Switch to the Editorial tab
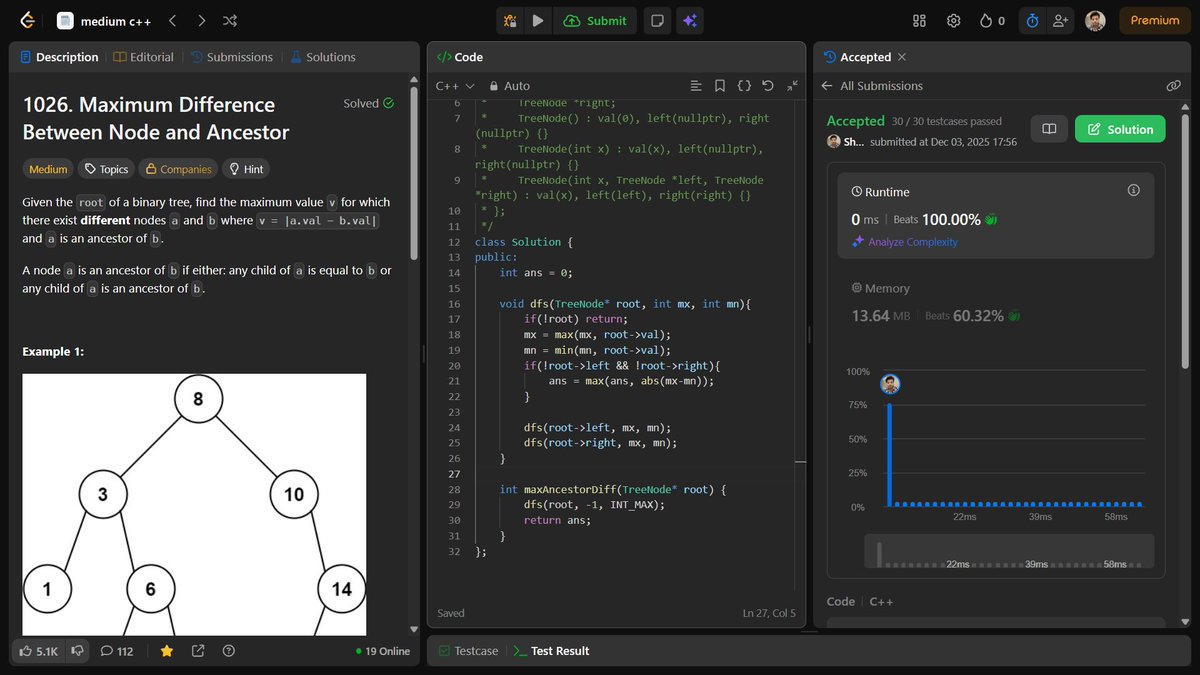The image size is (1200, 675). (143, 57)
